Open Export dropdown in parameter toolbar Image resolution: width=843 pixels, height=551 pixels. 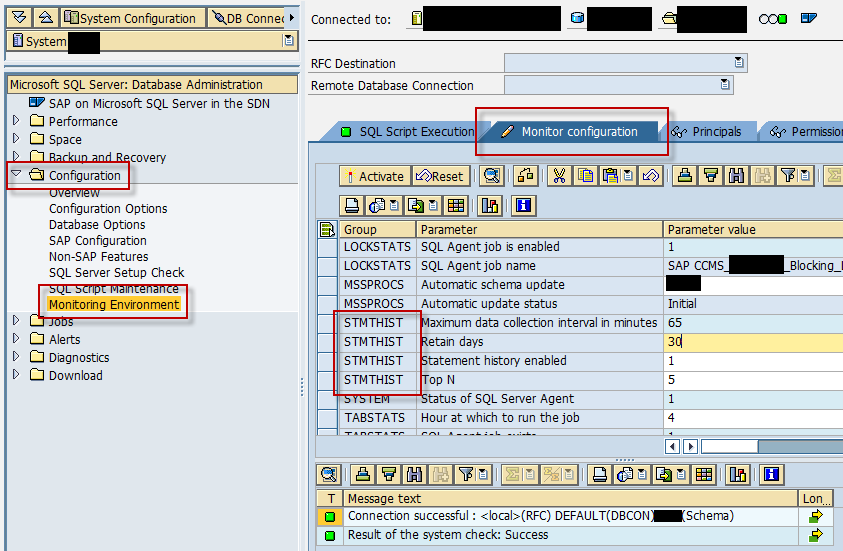pos(433,205)
